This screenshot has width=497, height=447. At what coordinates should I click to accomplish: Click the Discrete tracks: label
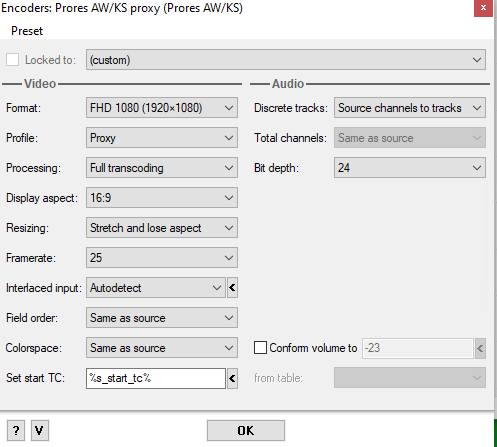(291, 108)
